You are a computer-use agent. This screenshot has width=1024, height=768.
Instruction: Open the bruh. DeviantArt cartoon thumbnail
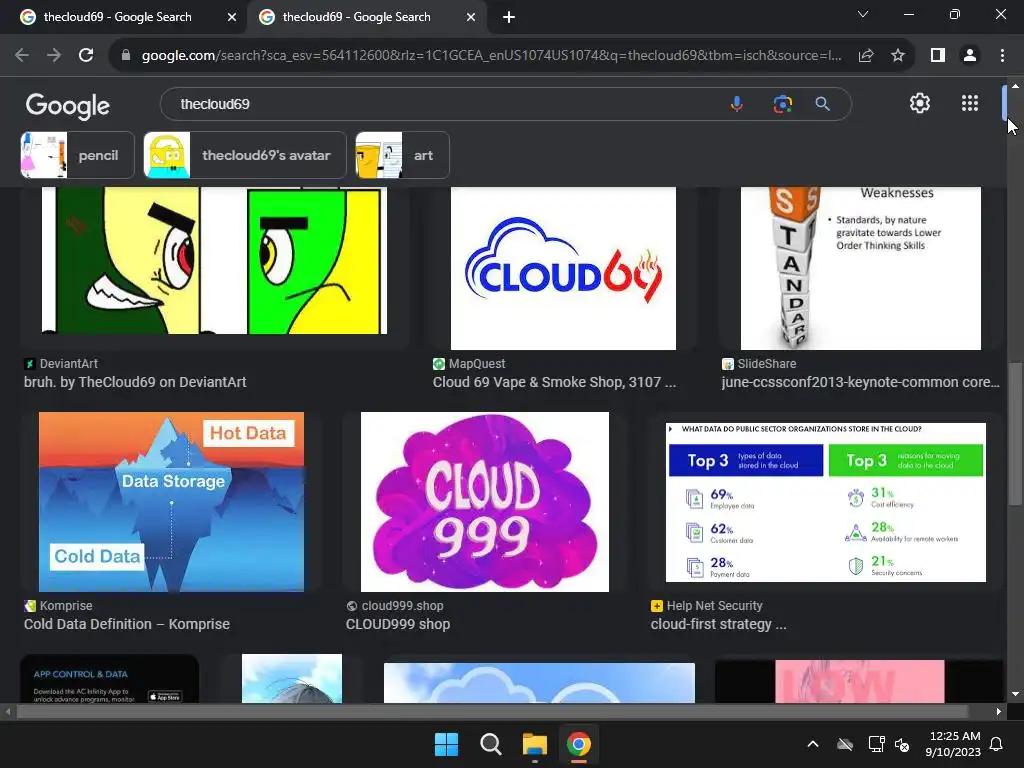point(214,260)
